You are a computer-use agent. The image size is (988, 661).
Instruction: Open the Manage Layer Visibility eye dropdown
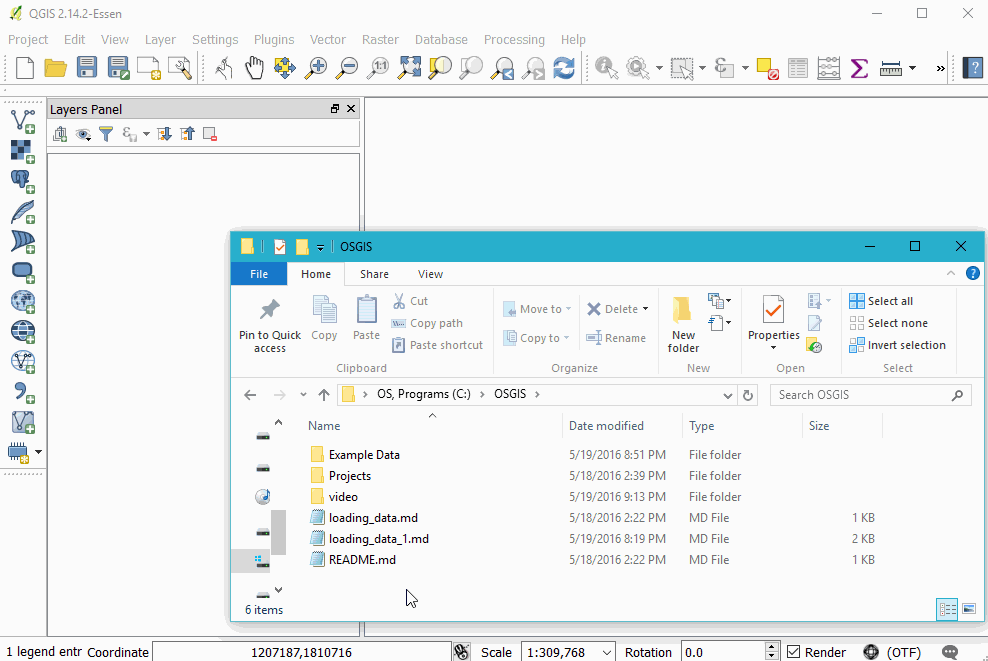click(83, 134)
